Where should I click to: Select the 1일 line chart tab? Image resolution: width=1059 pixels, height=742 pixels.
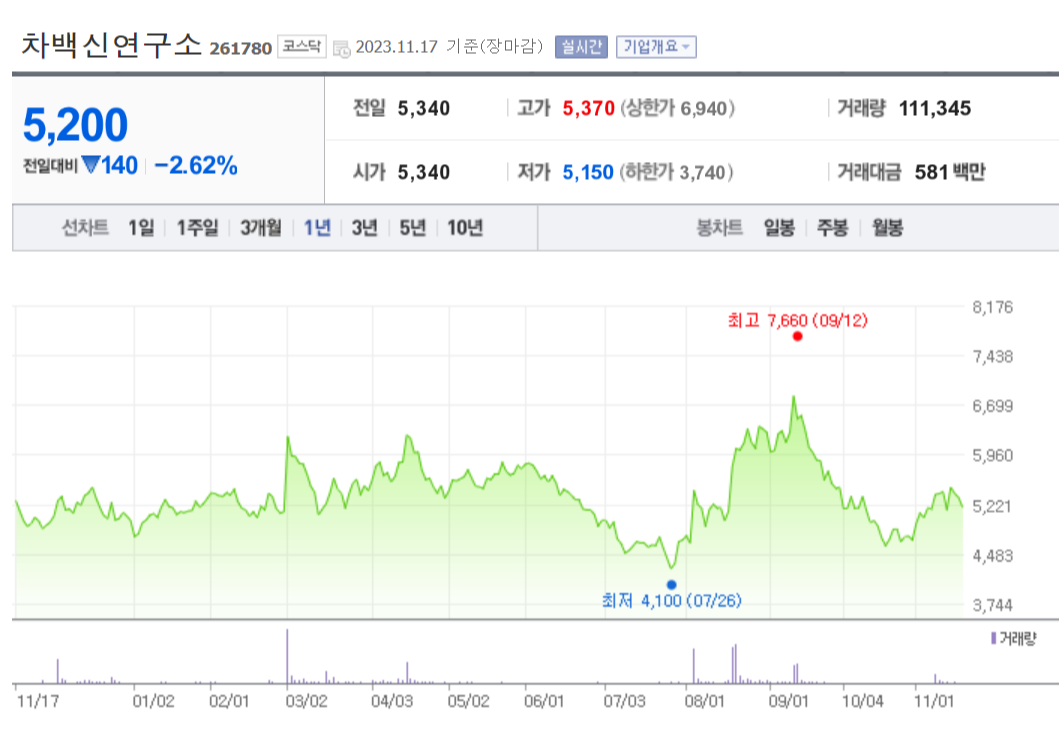(x=141, y=228)
